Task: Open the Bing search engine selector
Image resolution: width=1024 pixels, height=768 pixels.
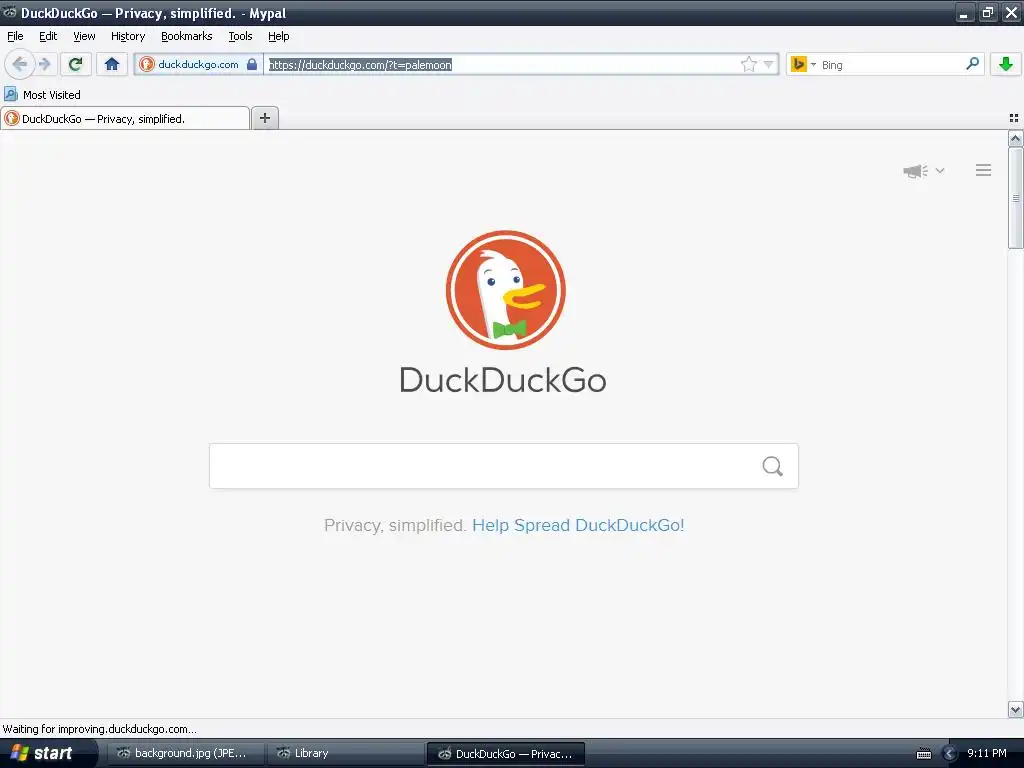Action: coord(803,64)
